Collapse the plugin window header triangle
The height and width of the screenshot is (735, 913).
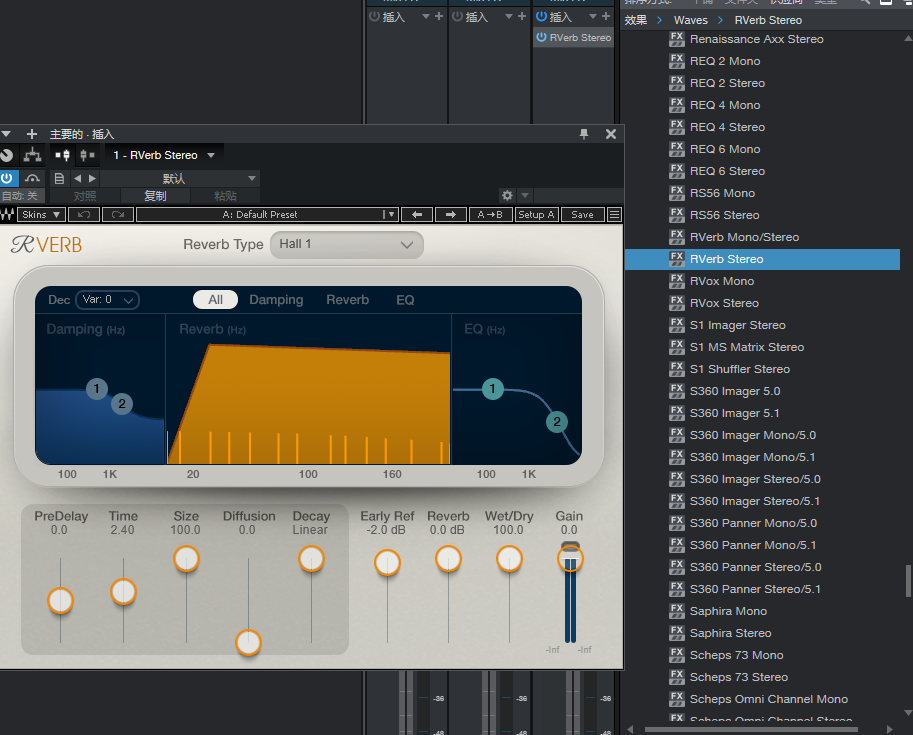tap(6, 134)
